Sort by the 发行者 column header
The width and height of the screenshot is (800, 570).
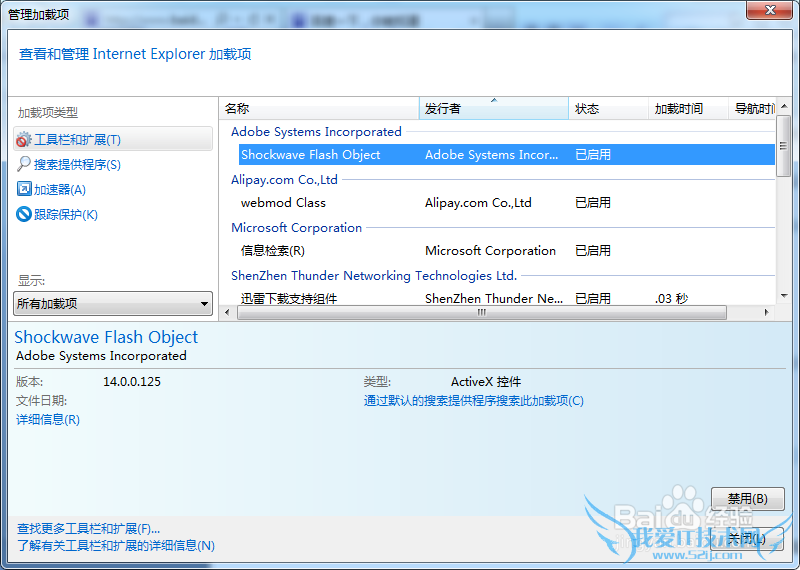click(x=493, y=108)
